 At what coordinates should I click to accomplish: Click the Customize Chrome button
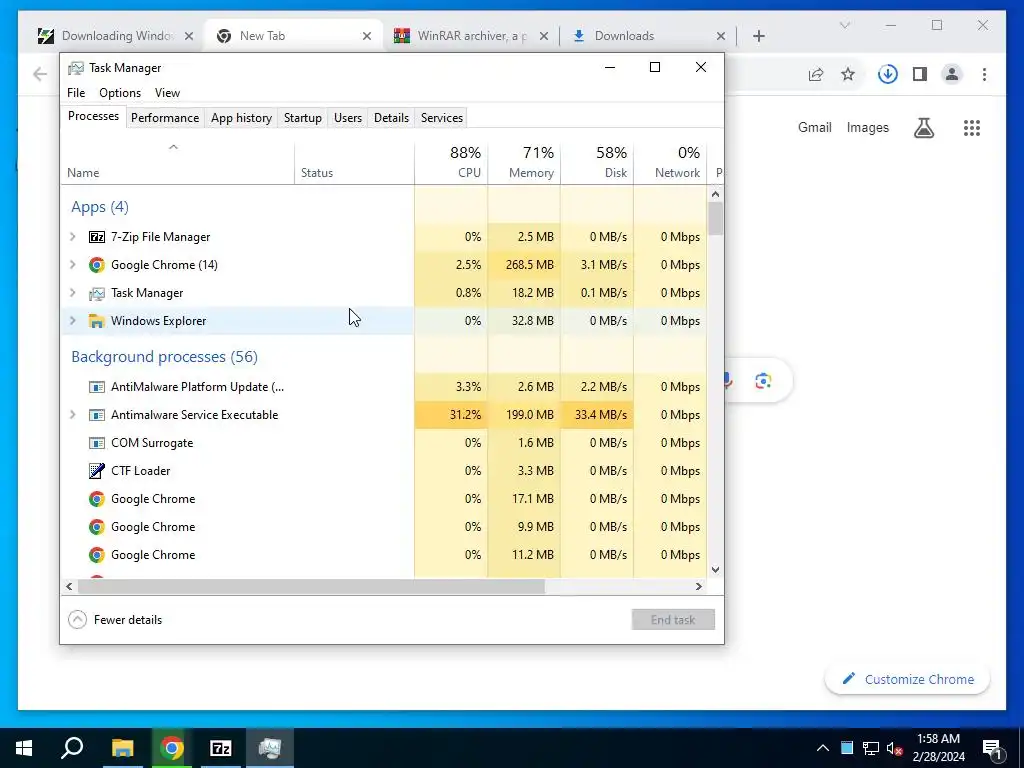pyautogui.click(x=908, y=679)
